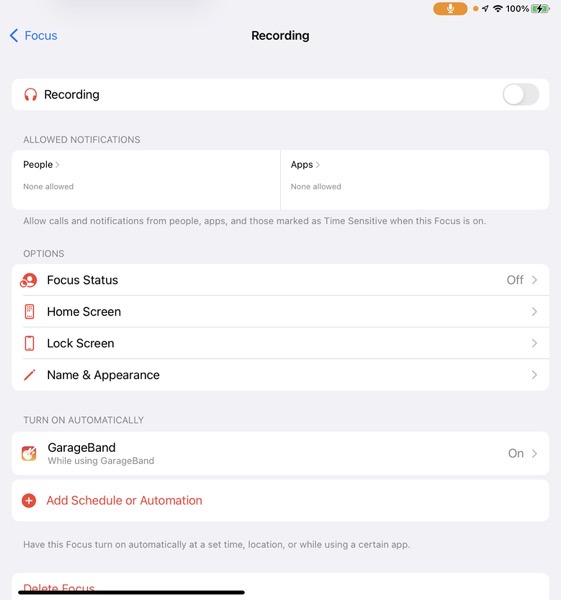
Task: Select the Home Screen phone icon
Action: click(x=29, y=311)
